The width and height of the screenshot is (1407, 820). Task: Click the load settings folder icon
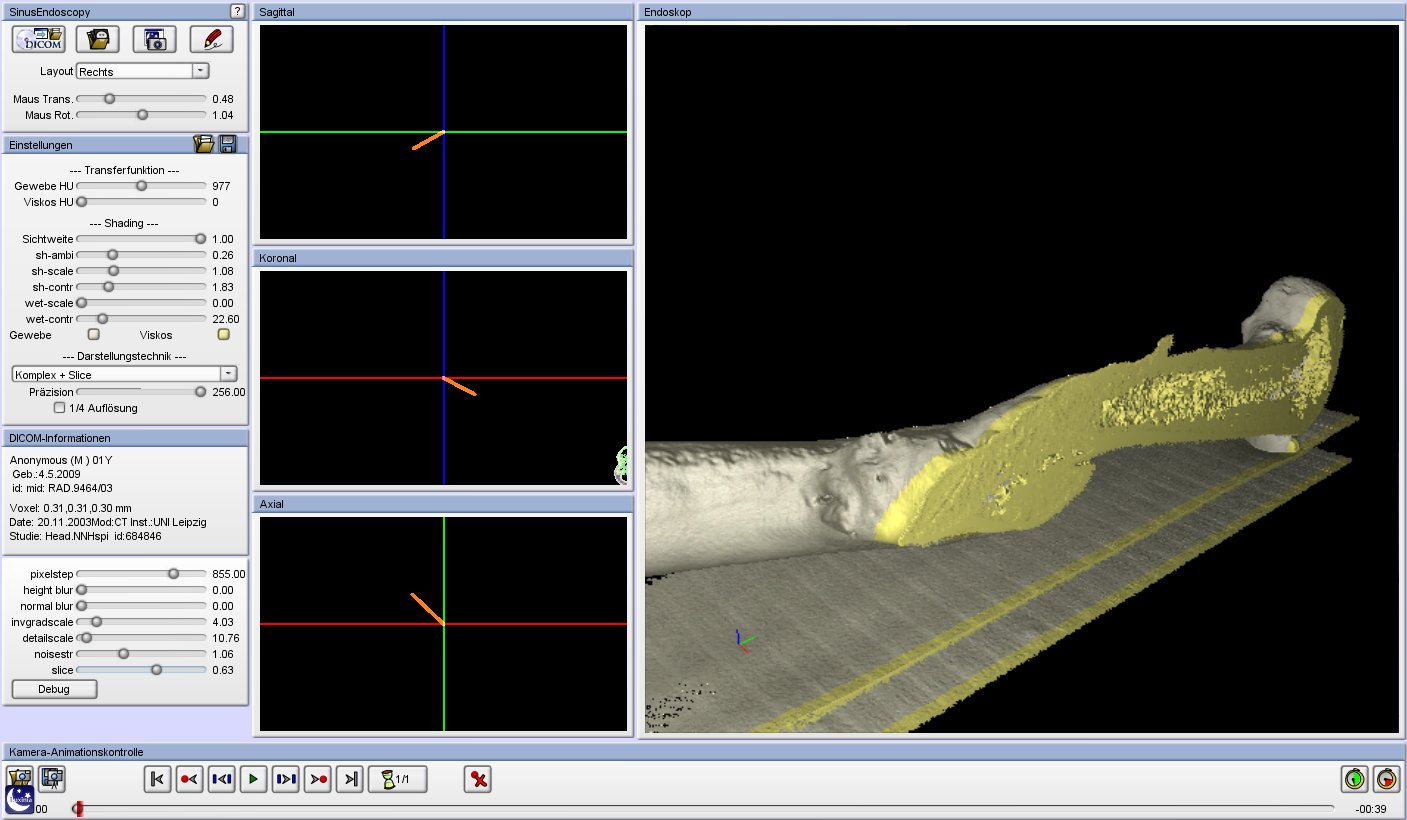[x=204, y=144]
